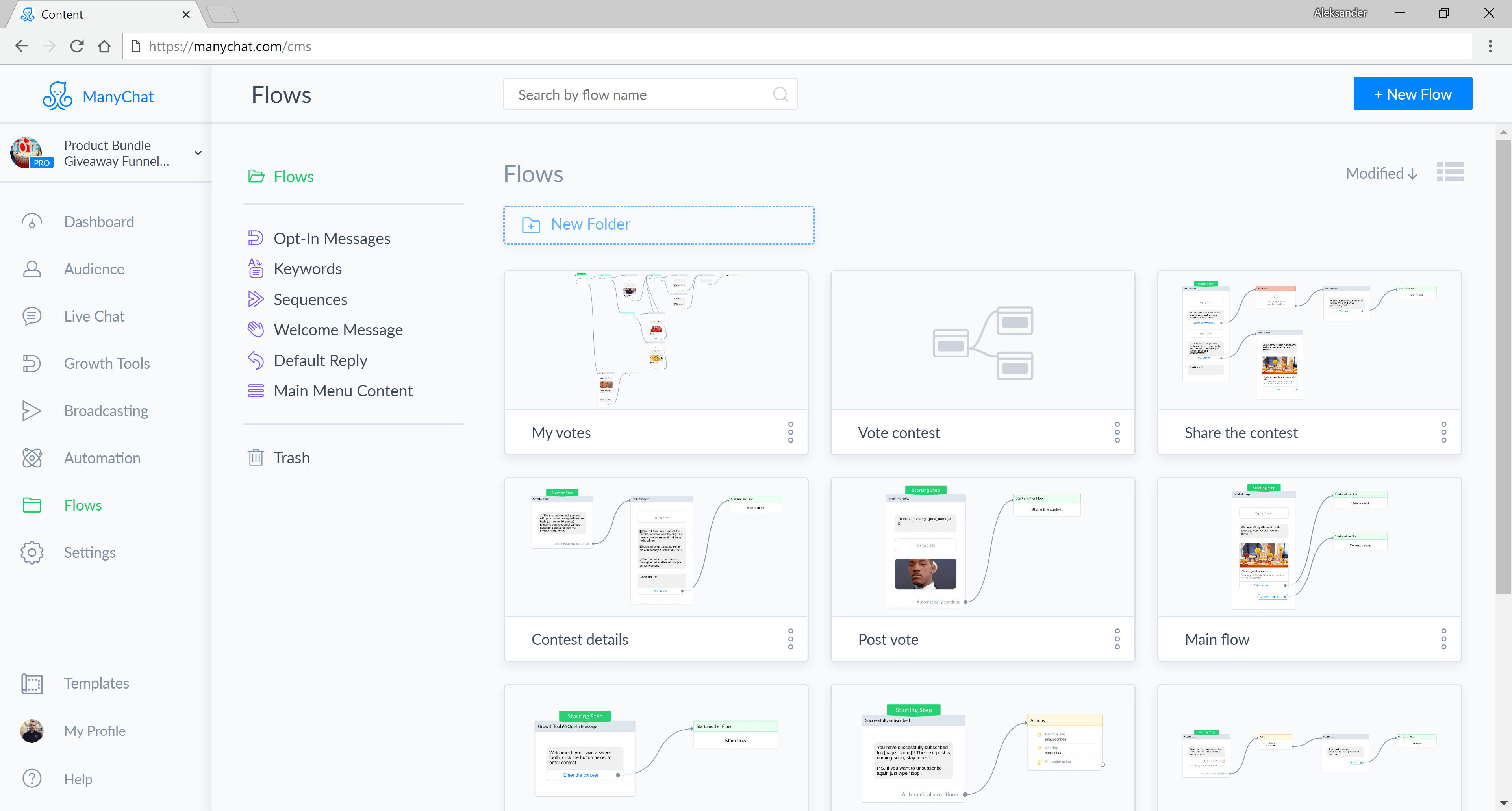This screenshot has width=1512, height=811.
Task: Select the Keywords menu item
Action: tap(308, 268)
